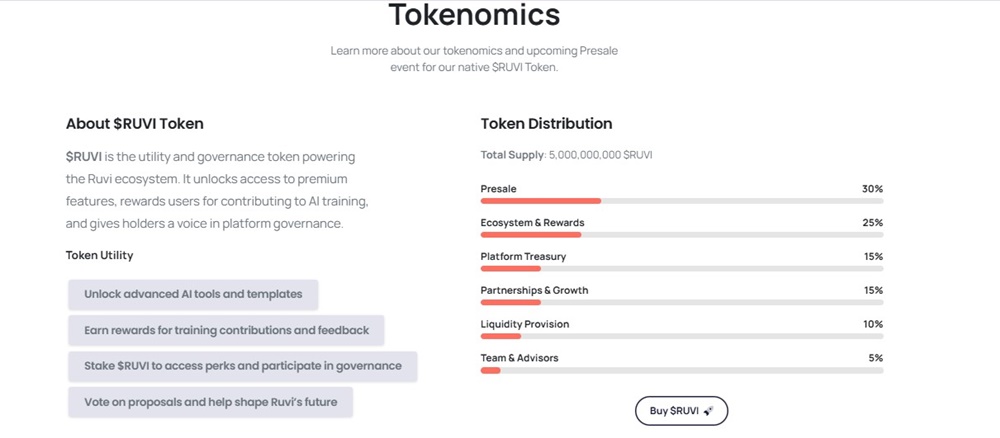
Task: Select the Earn rewards for training chip
Action: [x=226, y=330]
